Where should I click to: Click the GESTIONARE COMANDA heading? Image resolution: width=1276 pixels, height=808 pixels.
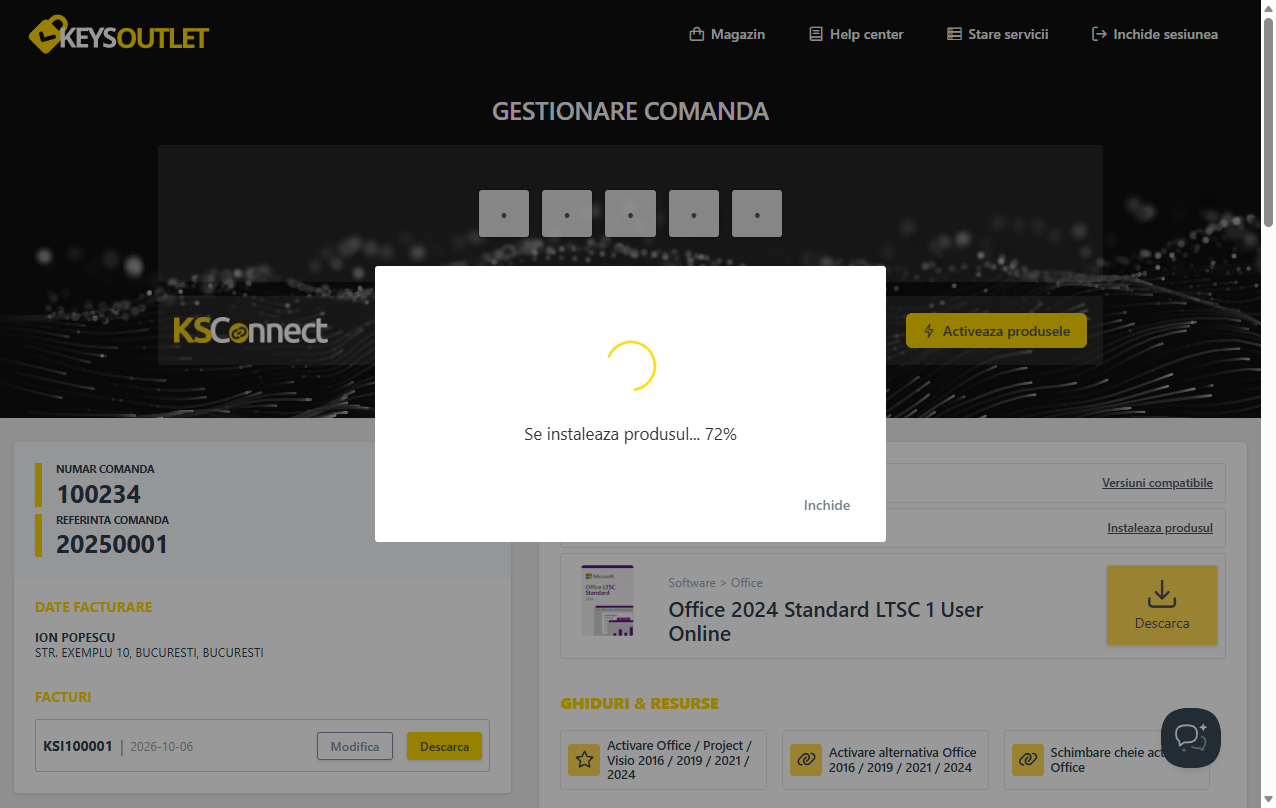pos(630,111)
